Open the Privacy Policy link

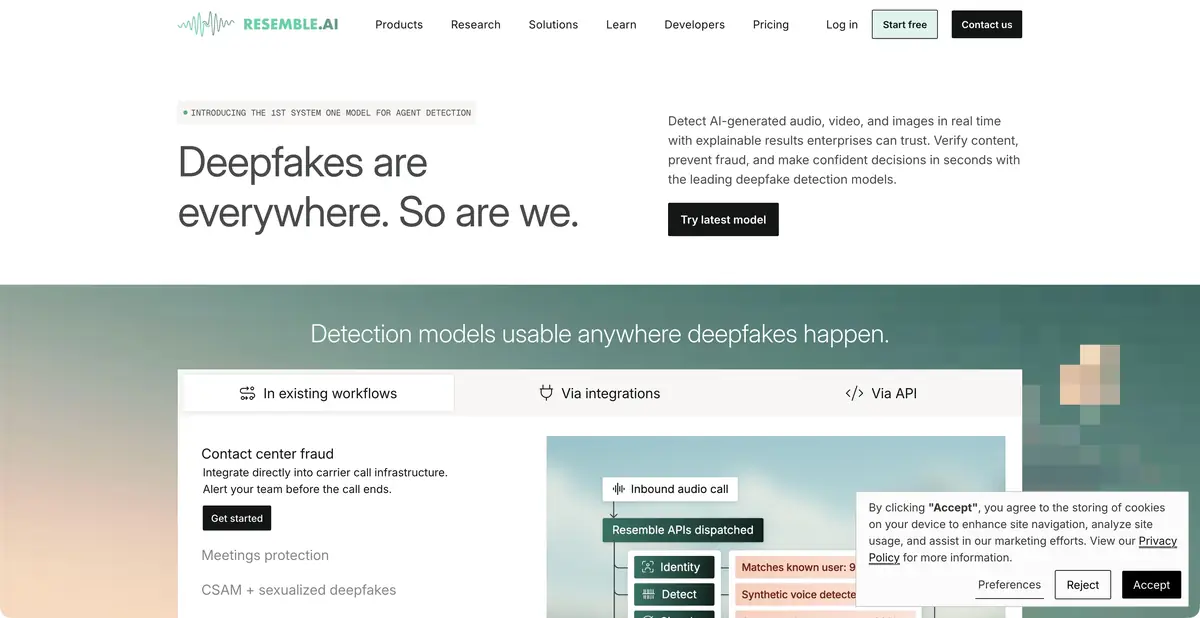click(1023, 549)
